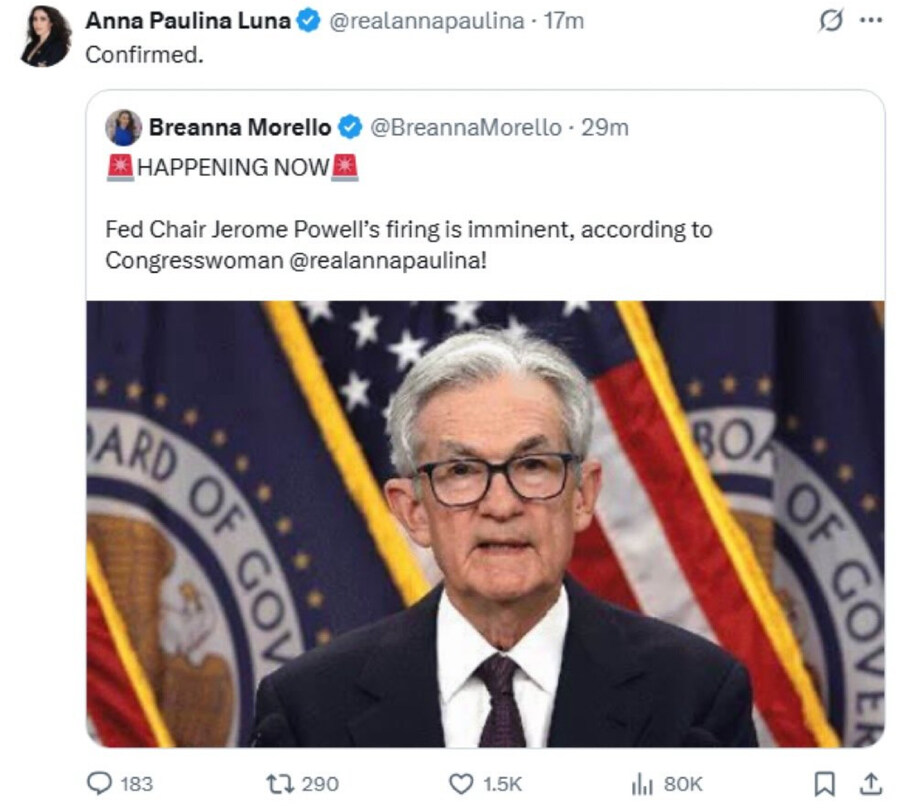Open Breanna Morello's small avatar
900x808 pixels.
coord(123,127)
